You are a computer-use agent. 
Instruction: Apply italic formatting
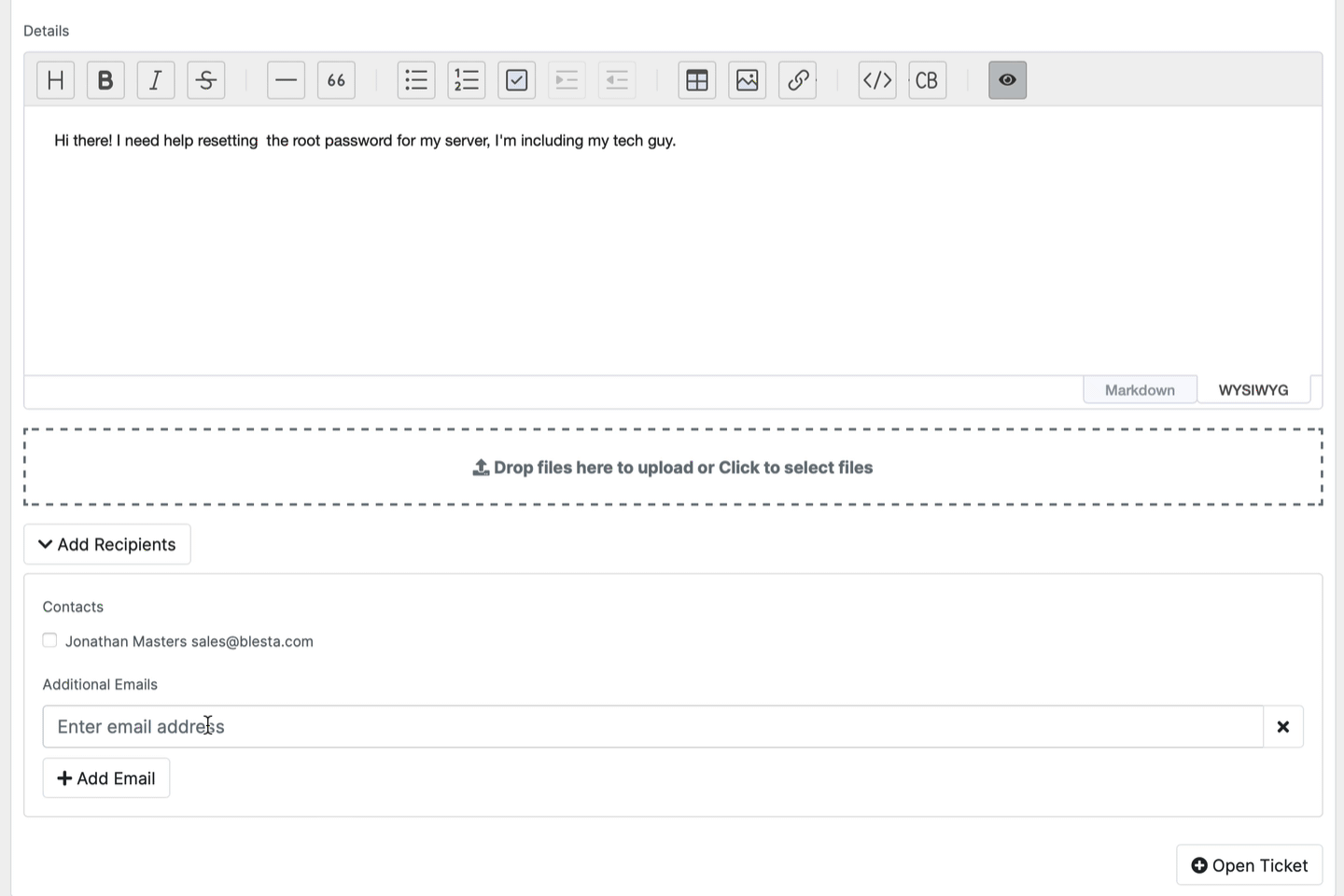[155, 80]
